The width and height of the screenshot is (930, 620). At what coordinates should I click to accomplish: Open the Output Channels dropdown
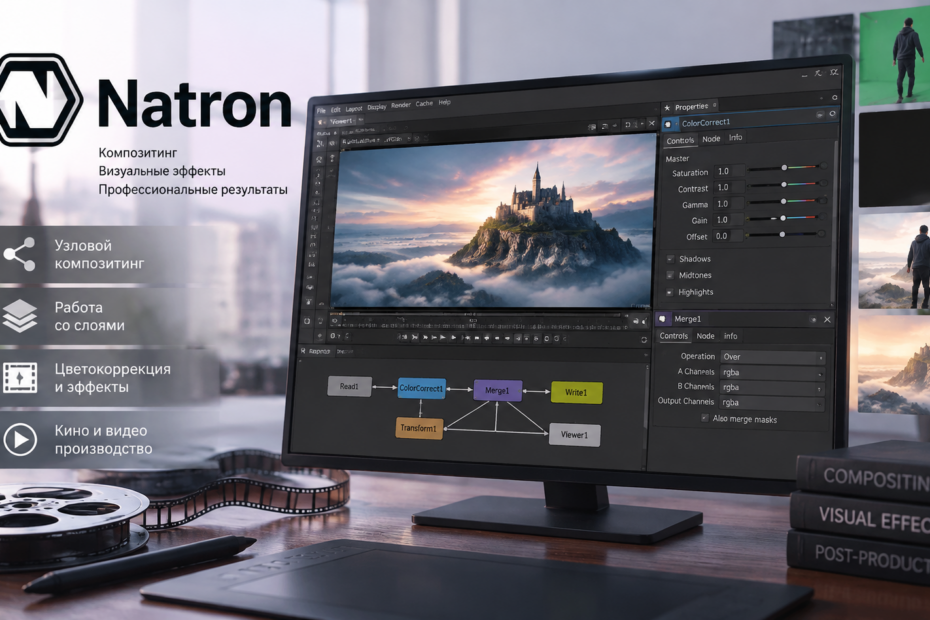tap(772, 403)
